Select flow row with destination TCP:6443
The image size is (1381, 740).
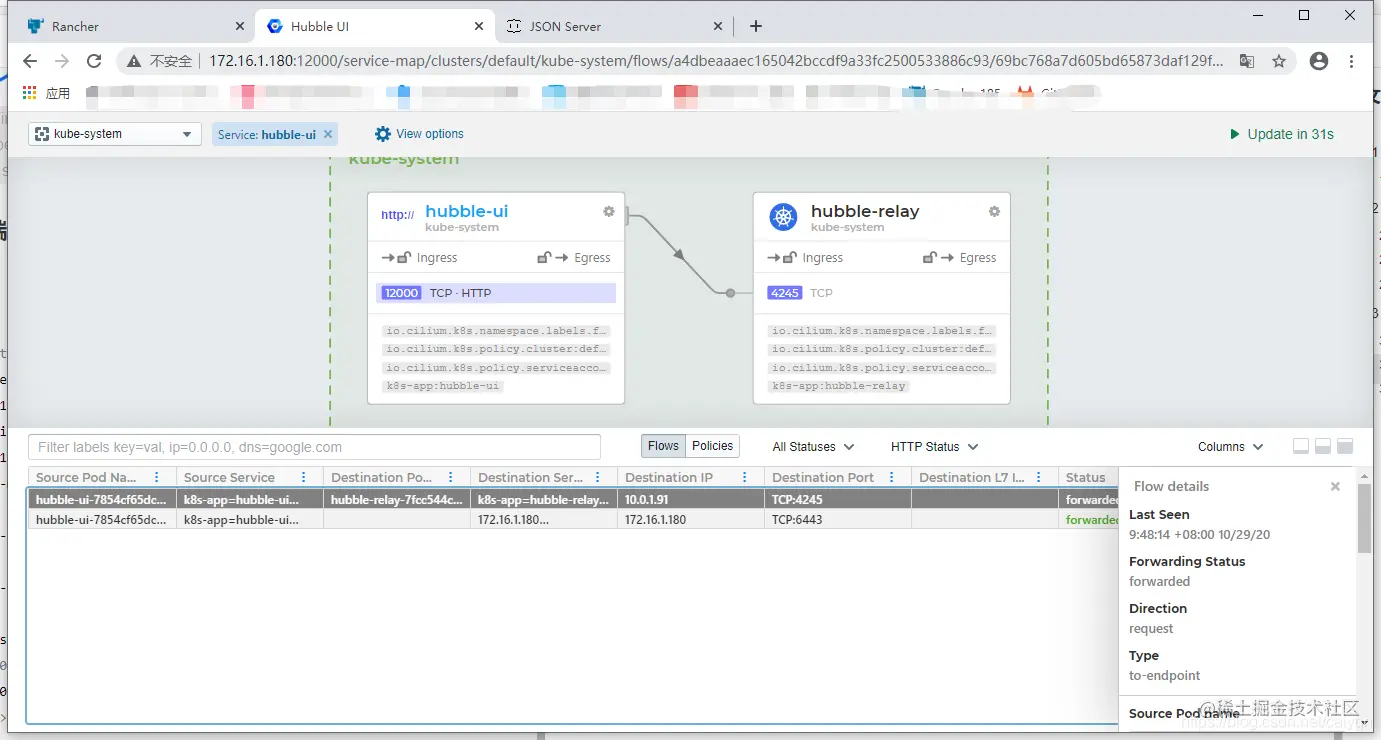pyautogui.click(x=572, y=520)
